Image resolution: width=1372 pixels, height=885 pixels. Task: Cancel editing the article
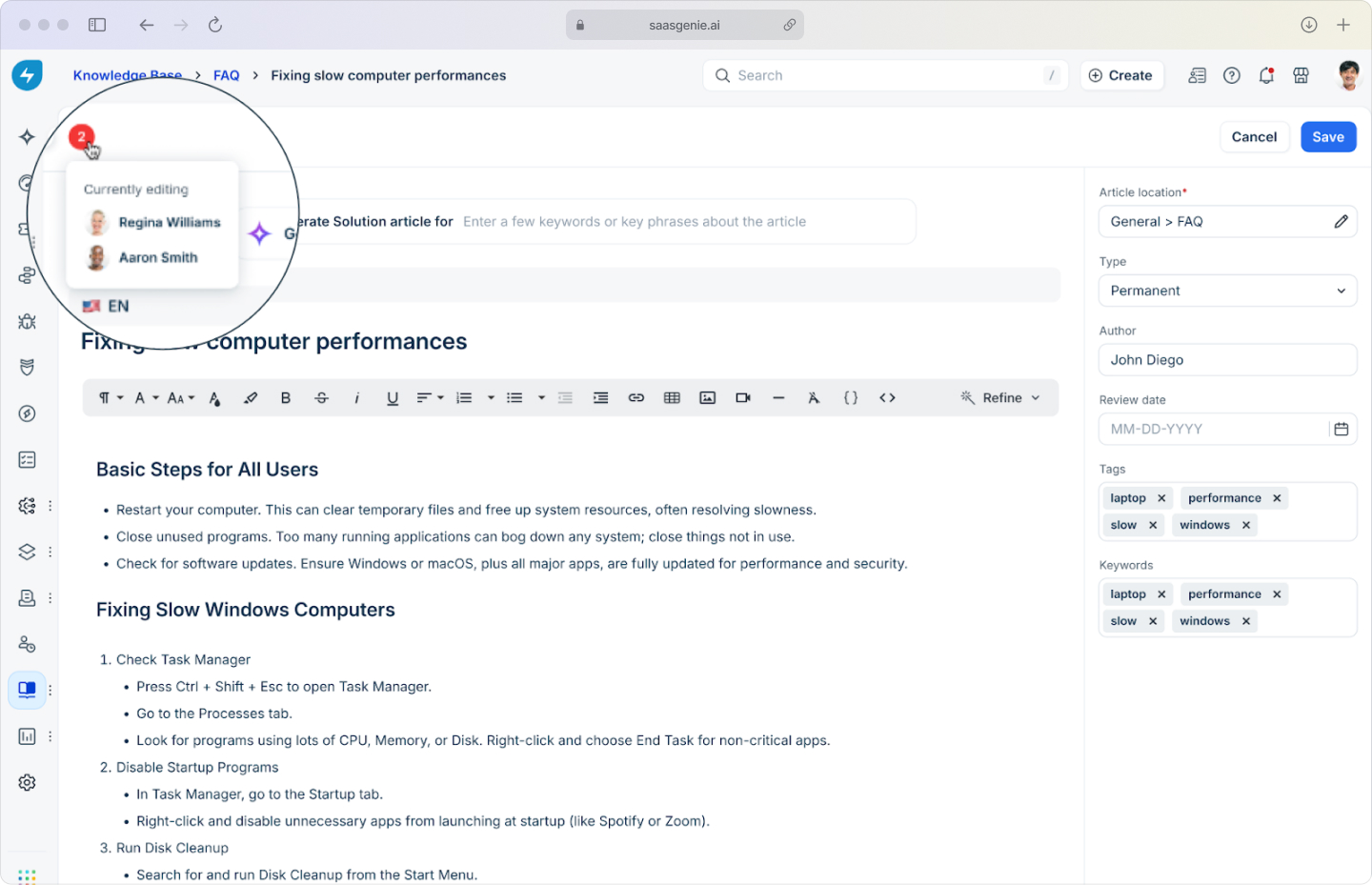[1255, 136]
